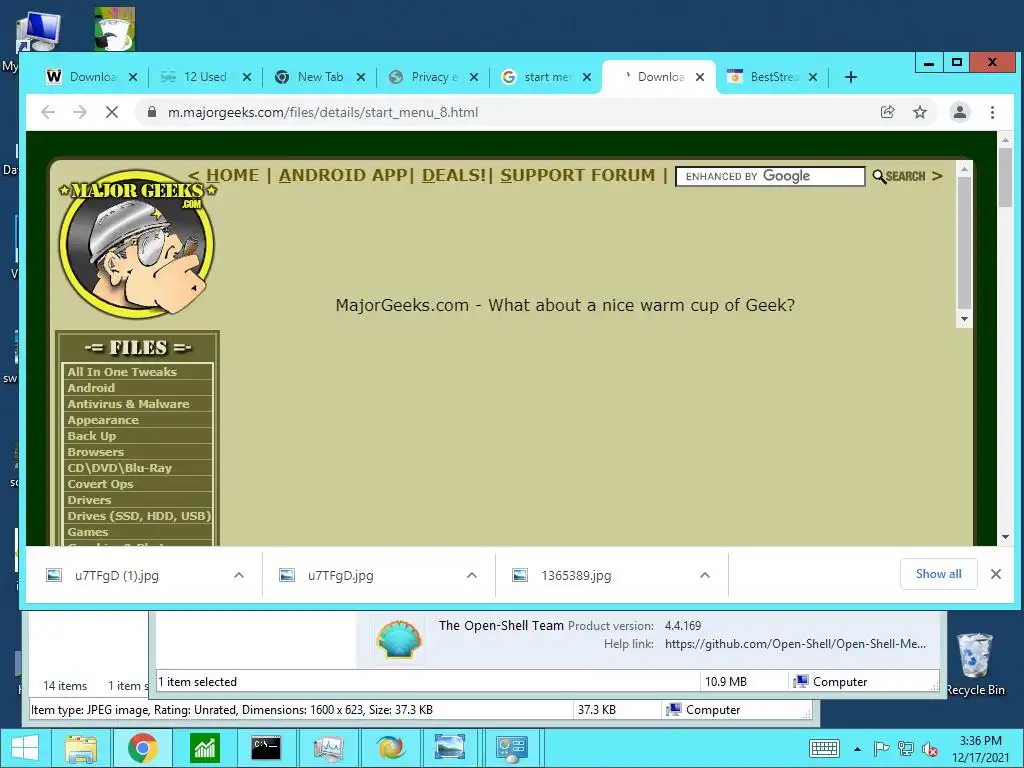Open File Explorer from the taskbar
The width and height of the screenshot is (1024, 768).
(x=80, y=748)
